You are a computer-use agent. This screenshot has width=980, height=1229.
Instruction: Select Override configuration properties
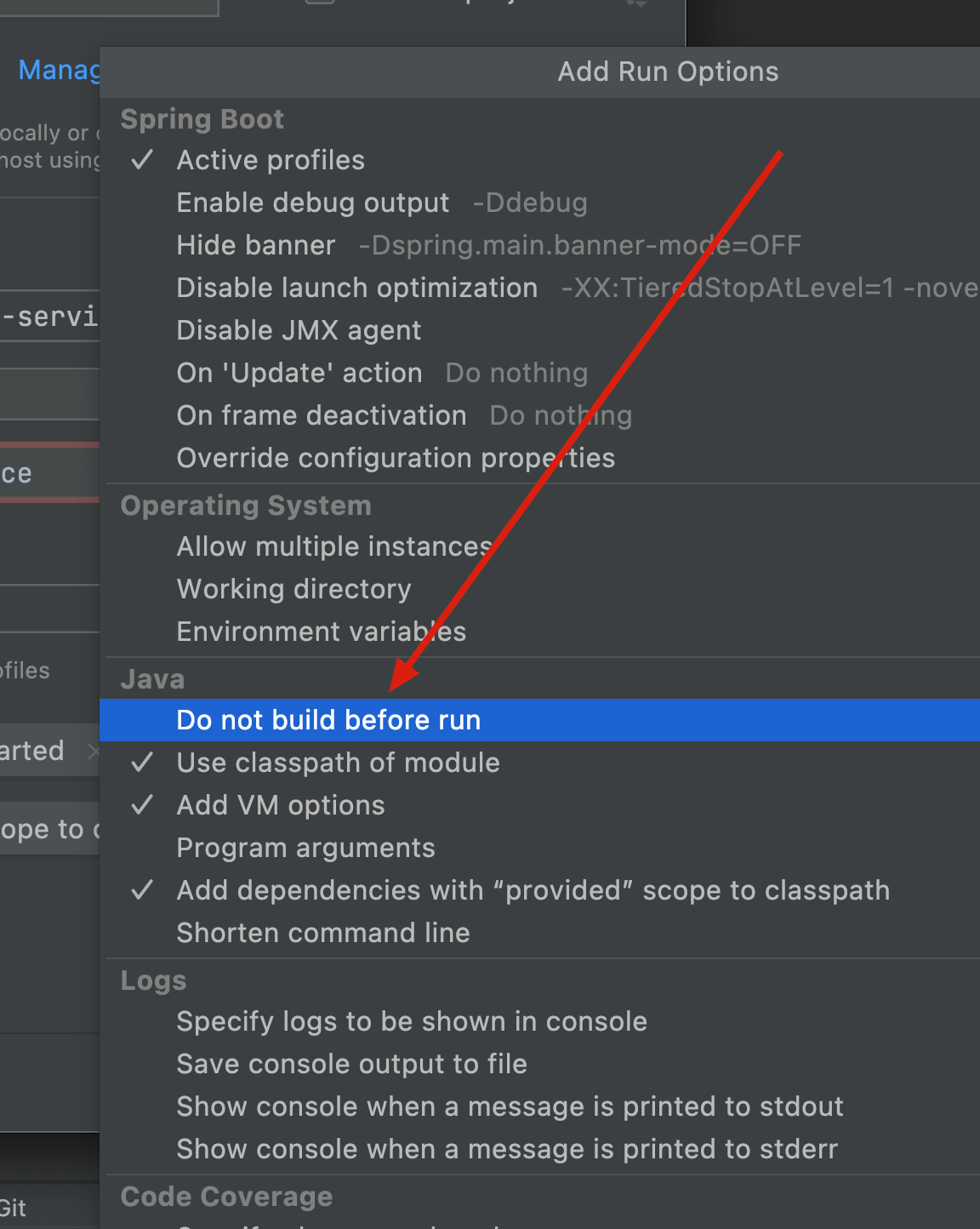point(396,458)
